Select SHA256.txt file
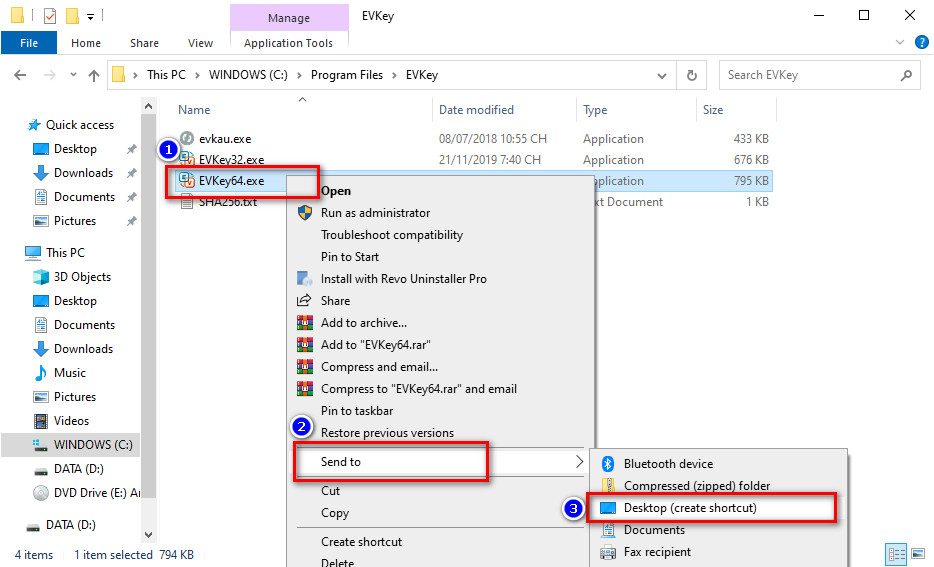The width and height of the screenshot is (934, 567). [x=228, y=202]
